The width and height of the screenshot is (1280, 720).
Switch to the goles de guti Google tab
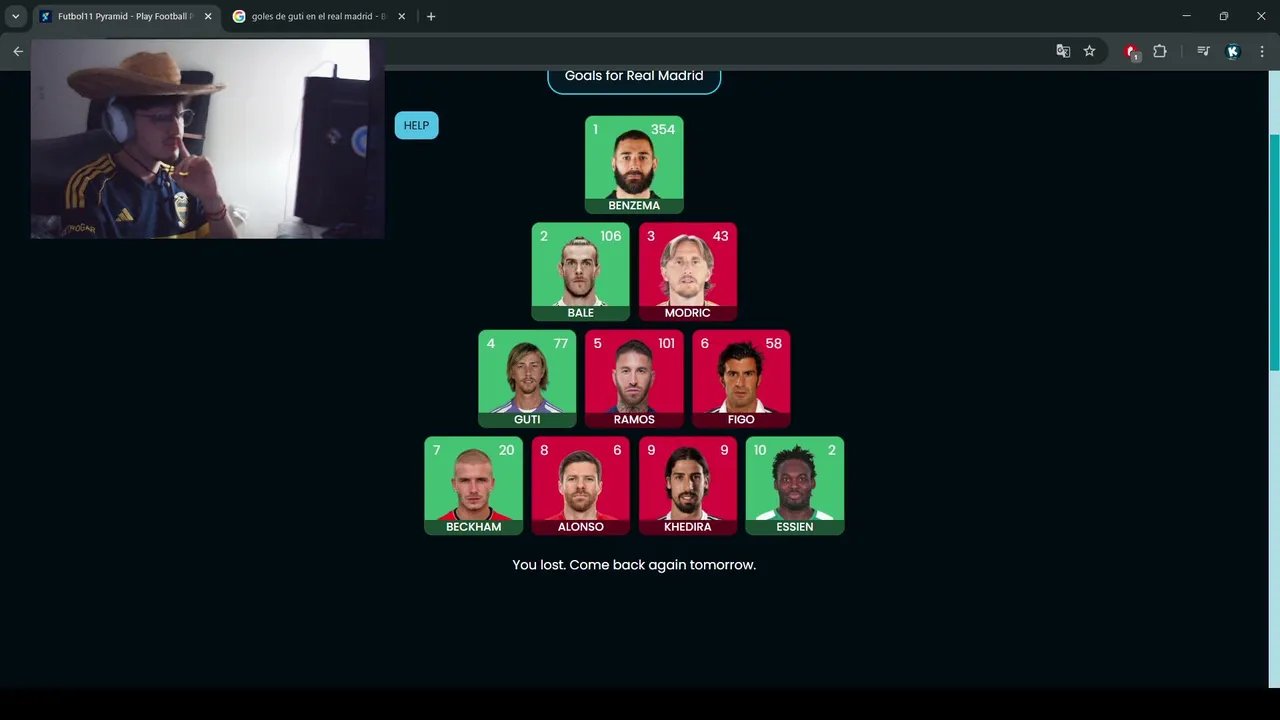point(318,16)
